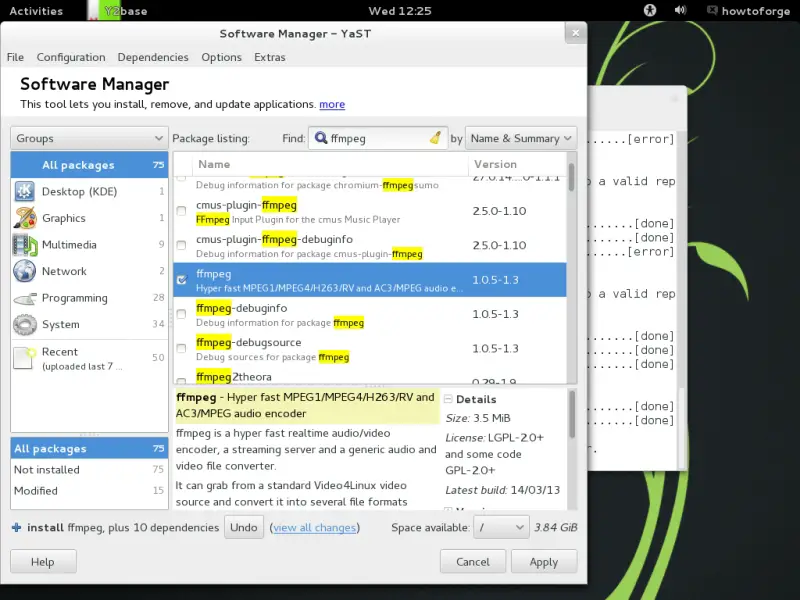Check the ffmpeg-debuginfo checkbox
The height and width of the screenshot is (600, 800).
click(181, 314)
